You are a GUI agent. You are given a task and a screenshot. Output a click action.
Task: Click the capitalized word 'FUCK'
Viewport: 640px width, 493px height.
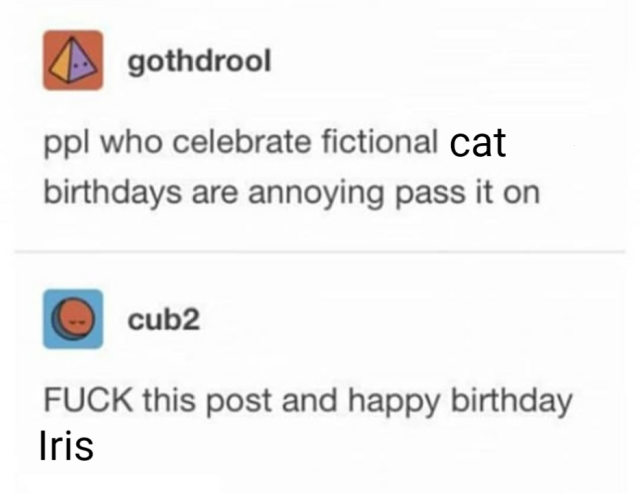tap(88, 399)
